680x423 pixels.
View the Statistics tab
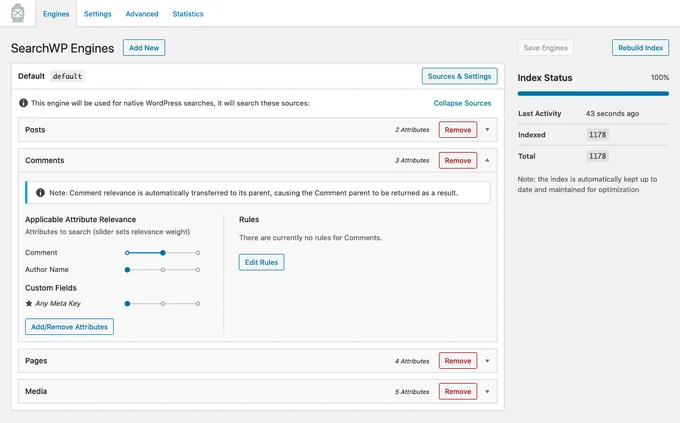click(x=188, y=14)
